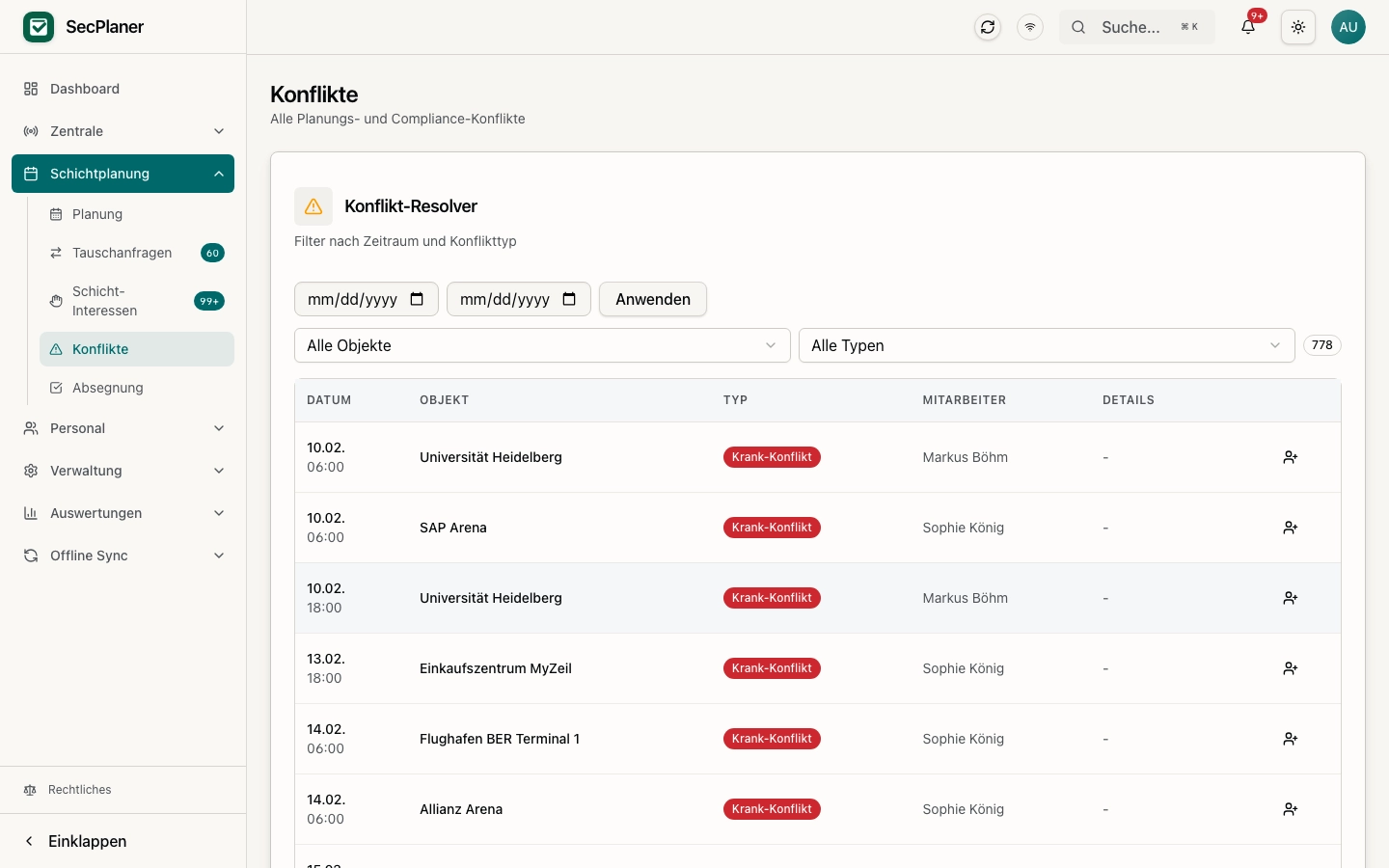Viewport: 1389px width, 868px height.
Task: Click the wifi connection status icon
Action: [x=1030, y=27]
